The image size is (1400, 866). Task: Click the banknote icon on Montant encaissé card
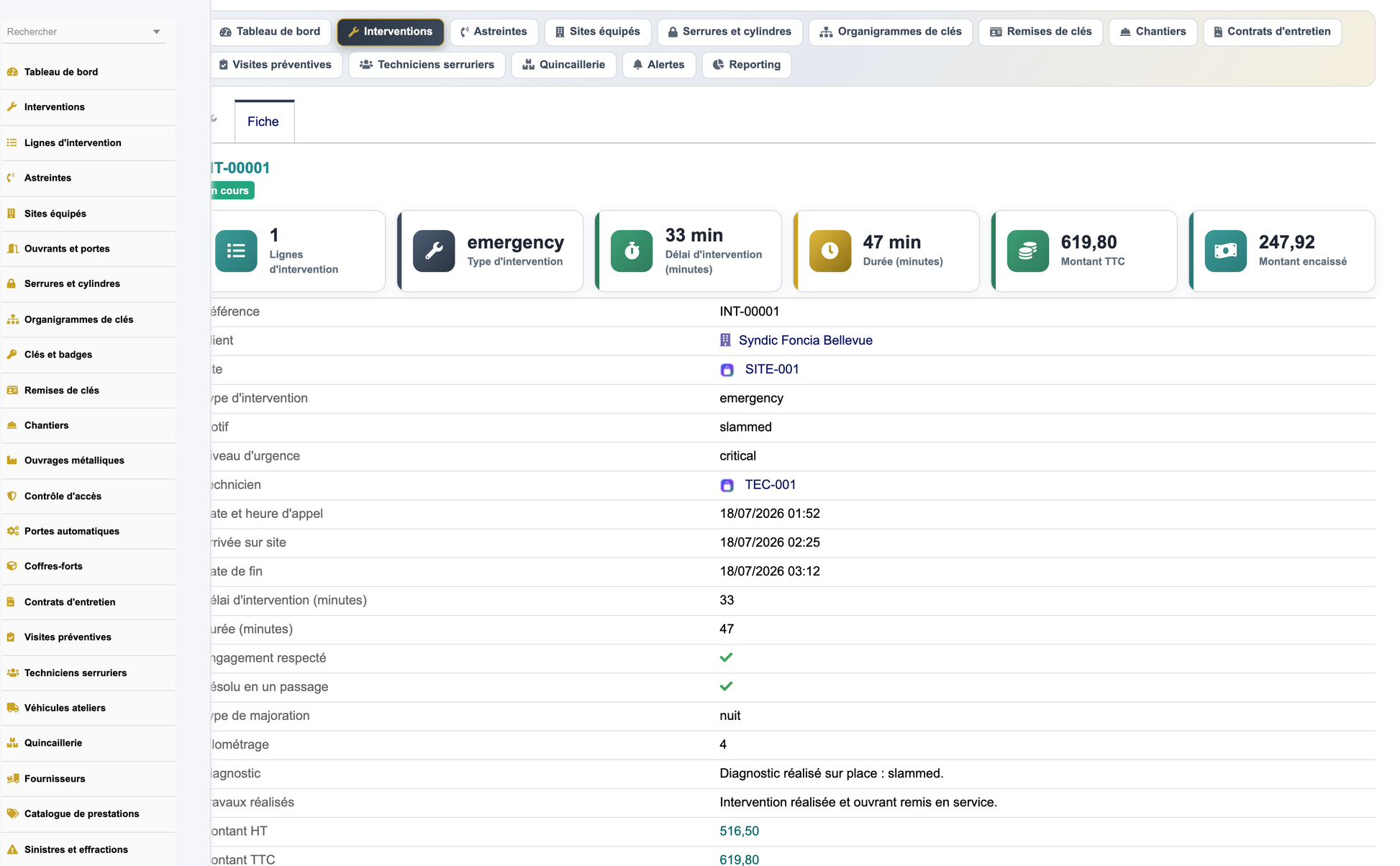[x=1225, y=250]
